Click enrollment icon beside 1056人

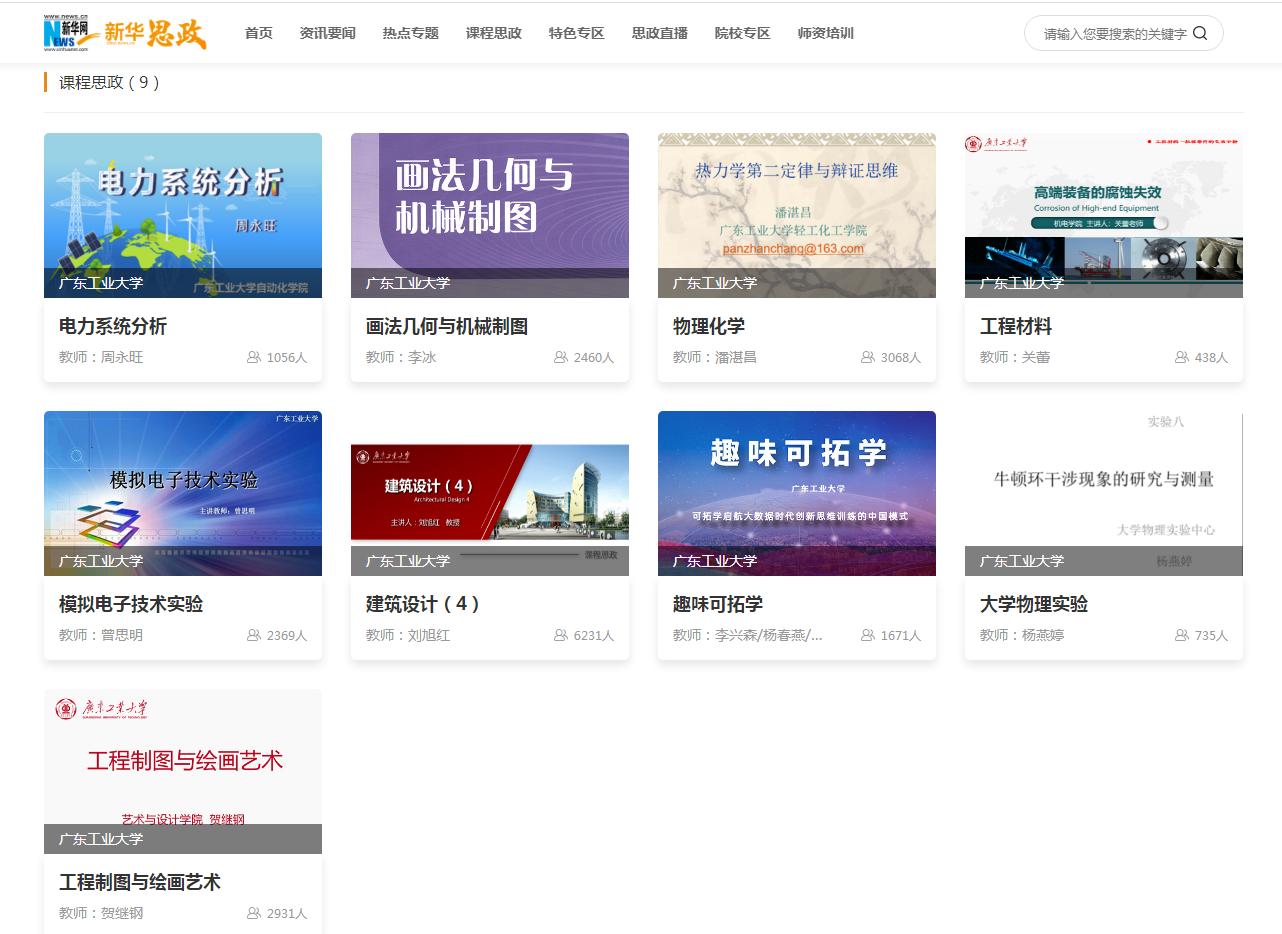(254, 357)
